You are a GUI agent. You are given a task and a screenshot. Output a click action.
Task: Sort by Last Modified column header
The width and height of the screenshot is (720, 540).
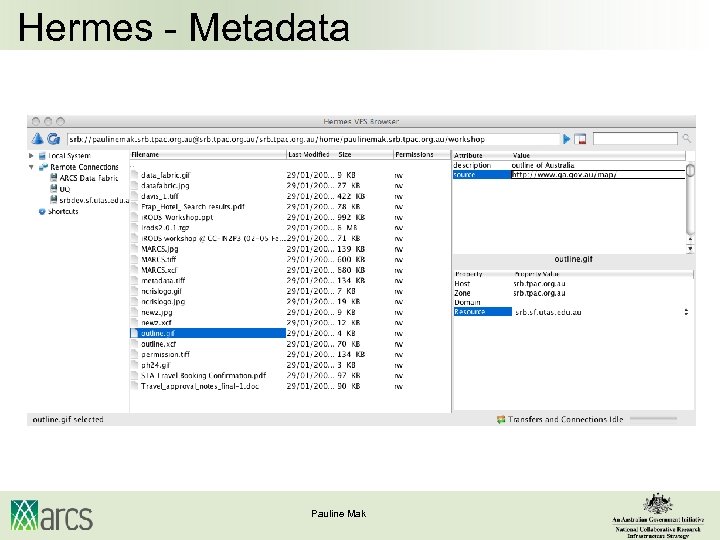[309, 155]
